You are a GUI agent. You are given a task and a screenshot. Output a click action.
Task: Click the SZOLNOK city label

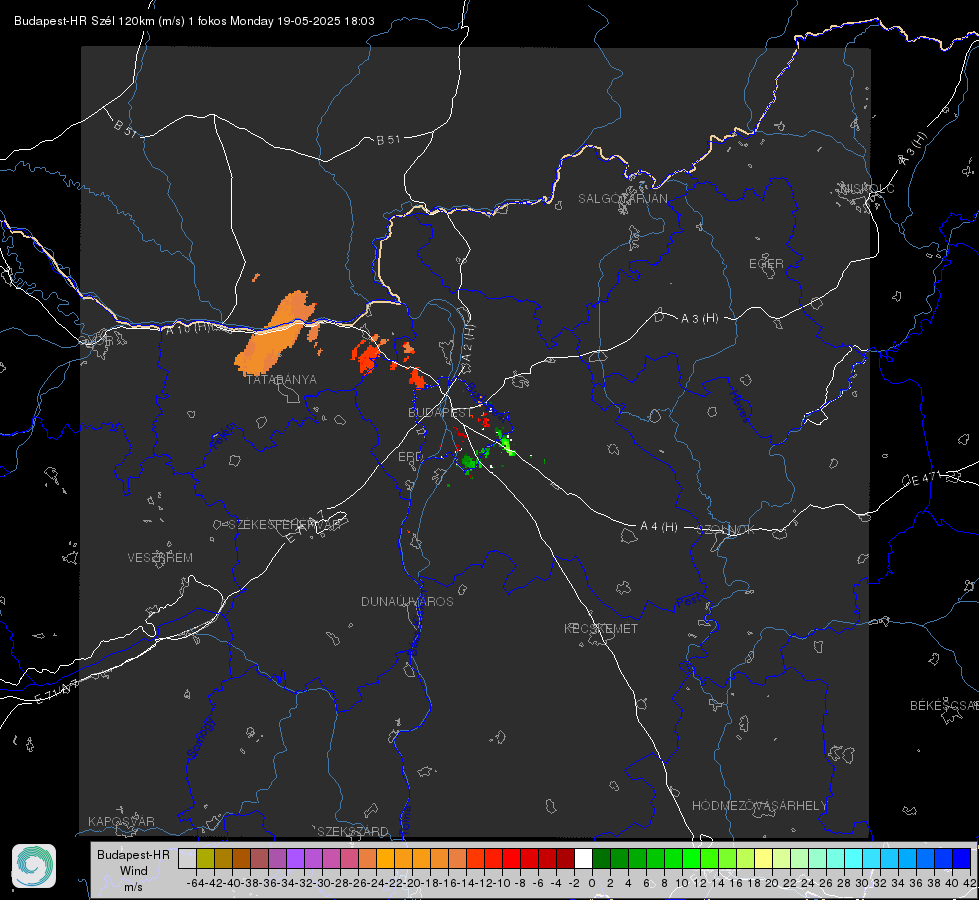726,530
